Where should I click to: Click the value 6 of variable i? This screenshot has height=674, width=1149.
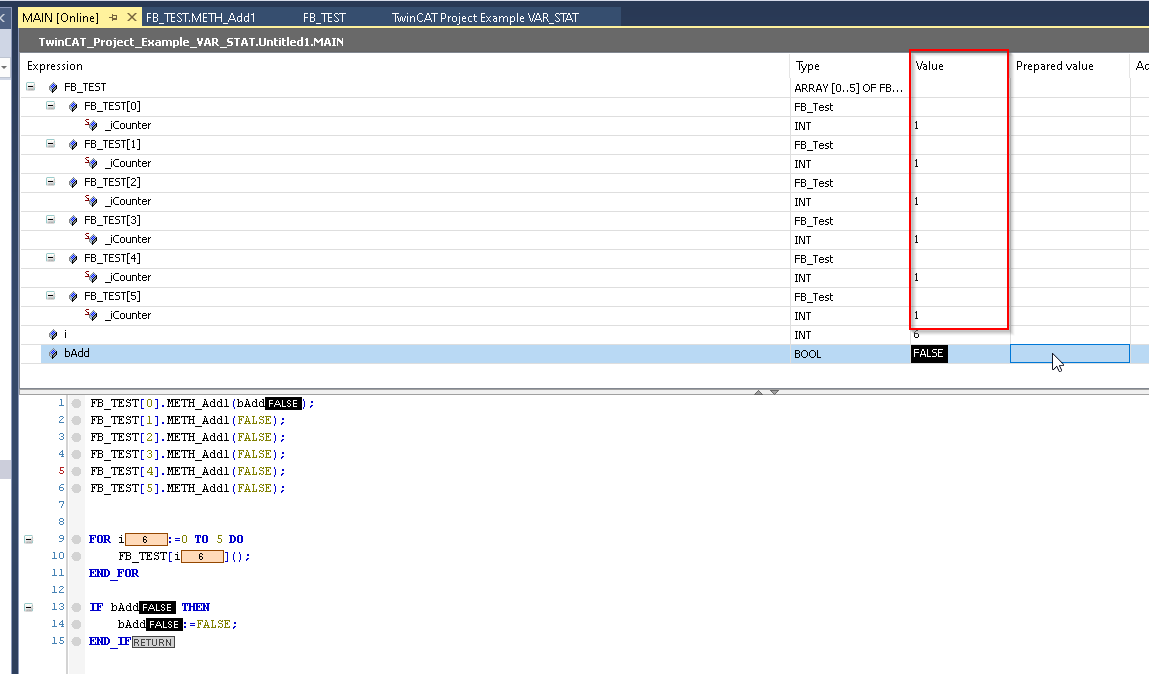coord(916,335)
